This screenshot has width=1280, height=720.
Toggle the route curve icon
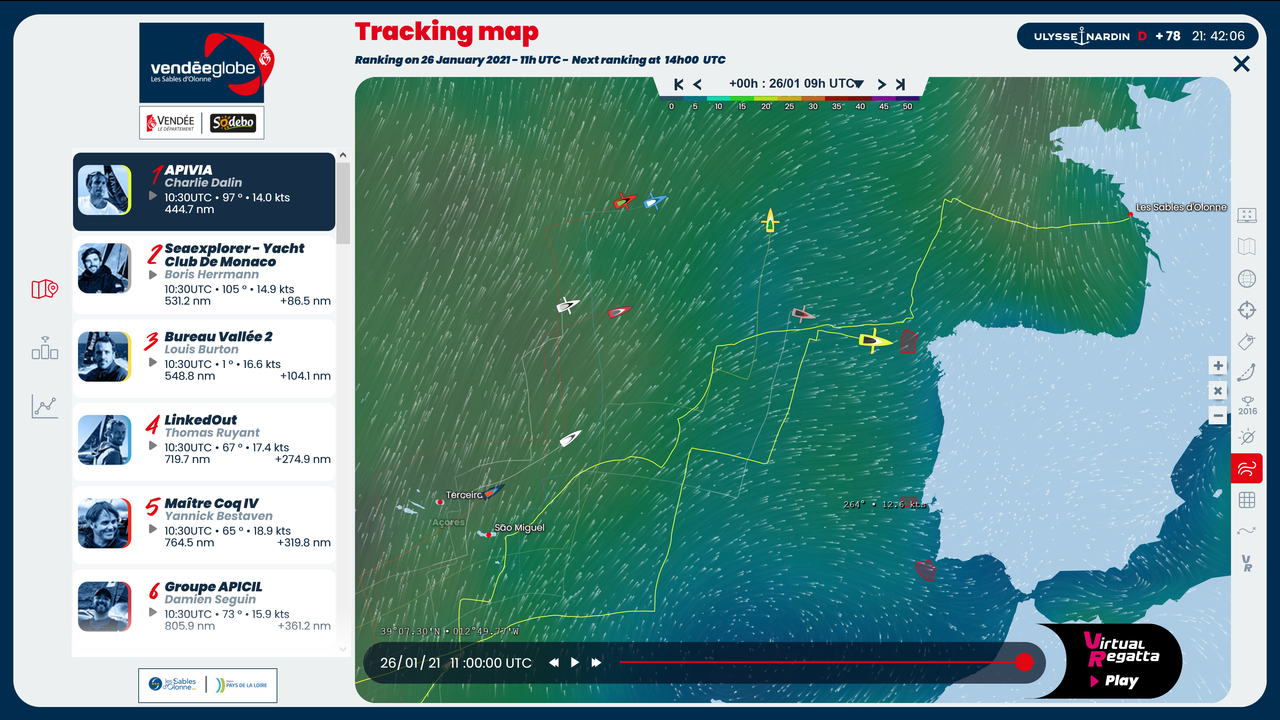click(x=1247, y=373)
